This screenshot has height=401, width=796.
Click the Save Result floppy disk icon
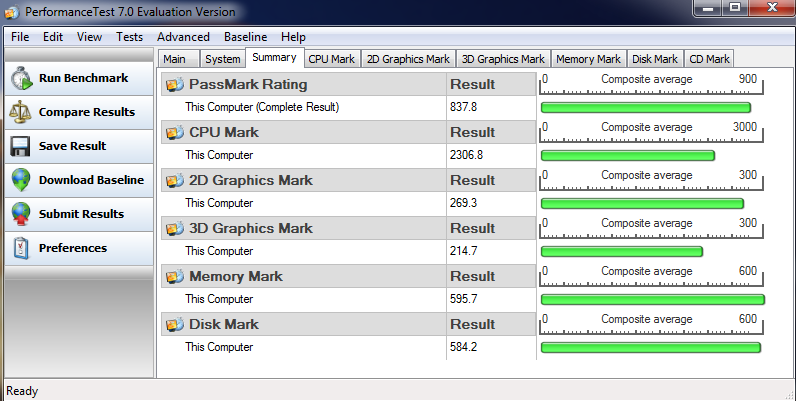(x=20, y=146)
